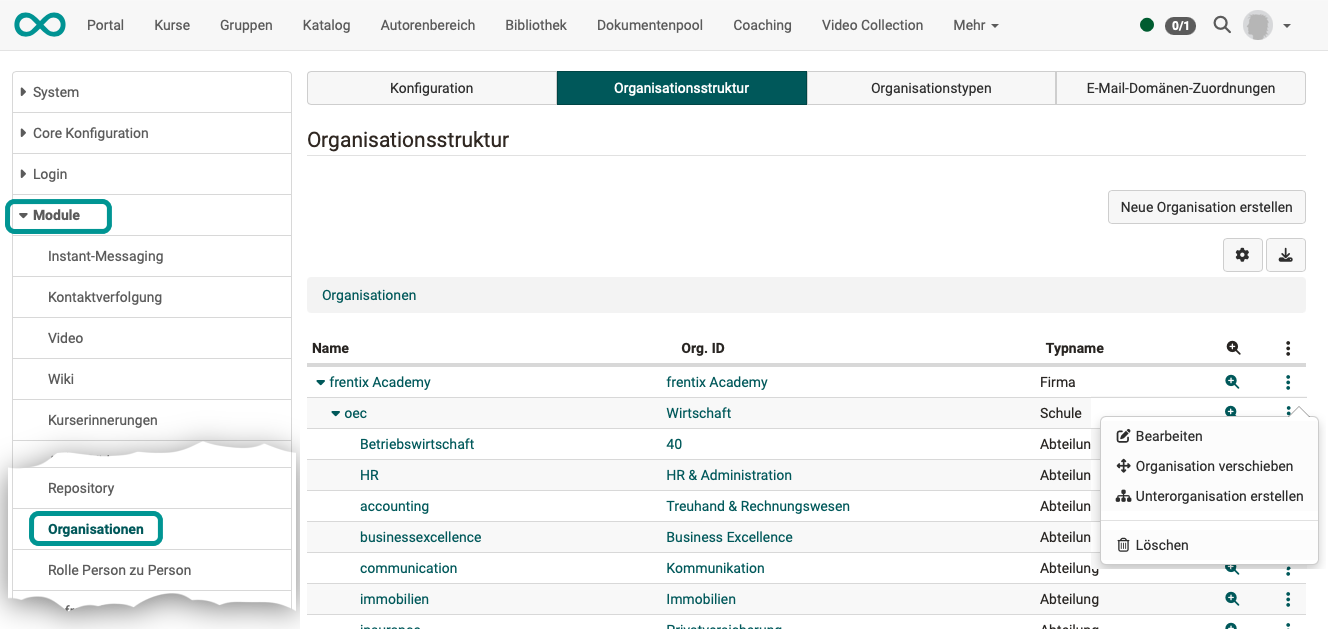
Task: Click the OpenOlat infinity logo
Action: pos(39,24)
